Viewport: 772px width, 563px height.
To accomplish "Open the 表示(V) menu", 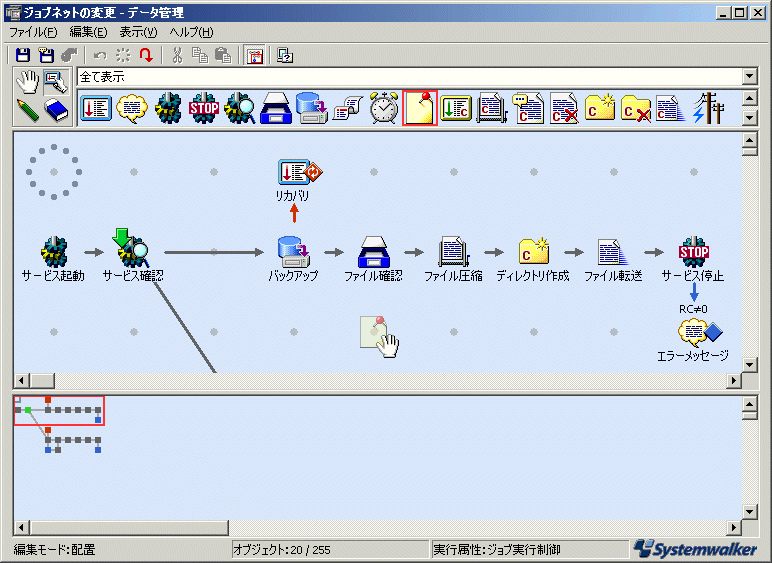I will pyautogui.click(x=138, y=32).
